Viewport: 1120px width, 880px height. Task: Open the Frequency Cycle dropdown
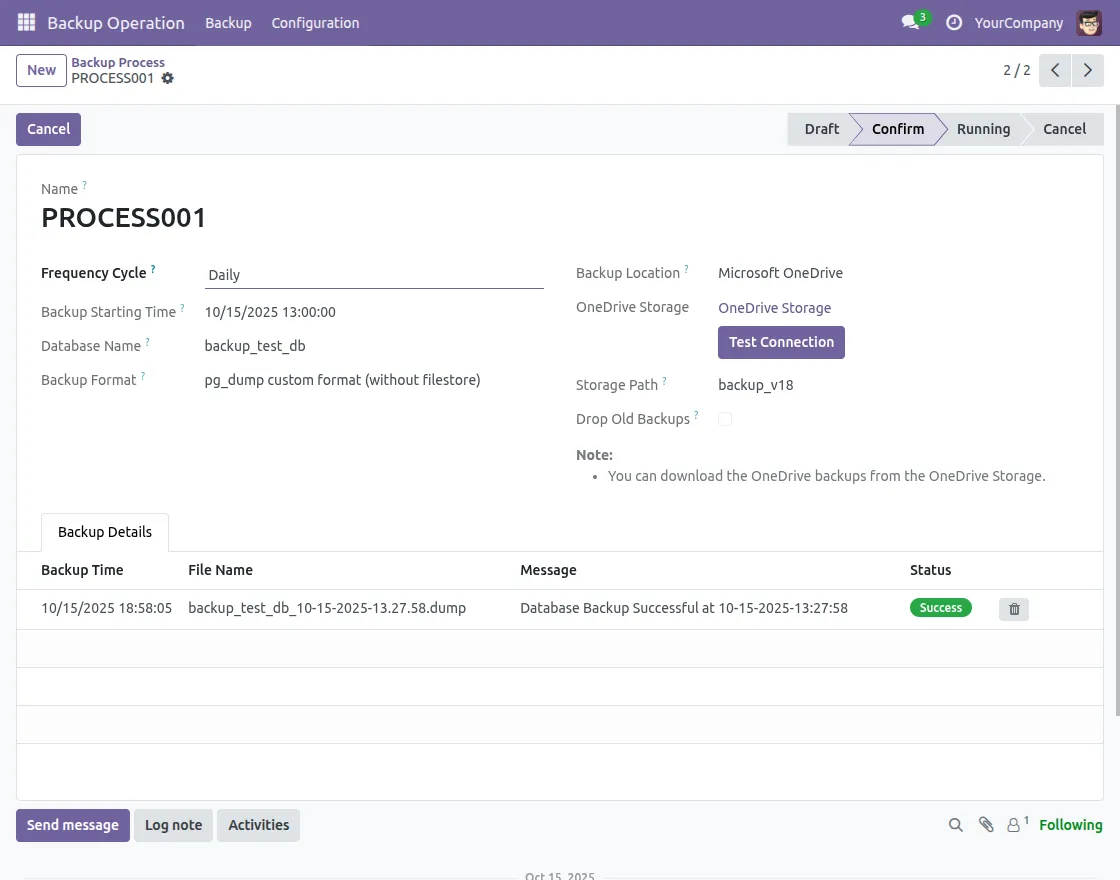(x=373, y=275)
